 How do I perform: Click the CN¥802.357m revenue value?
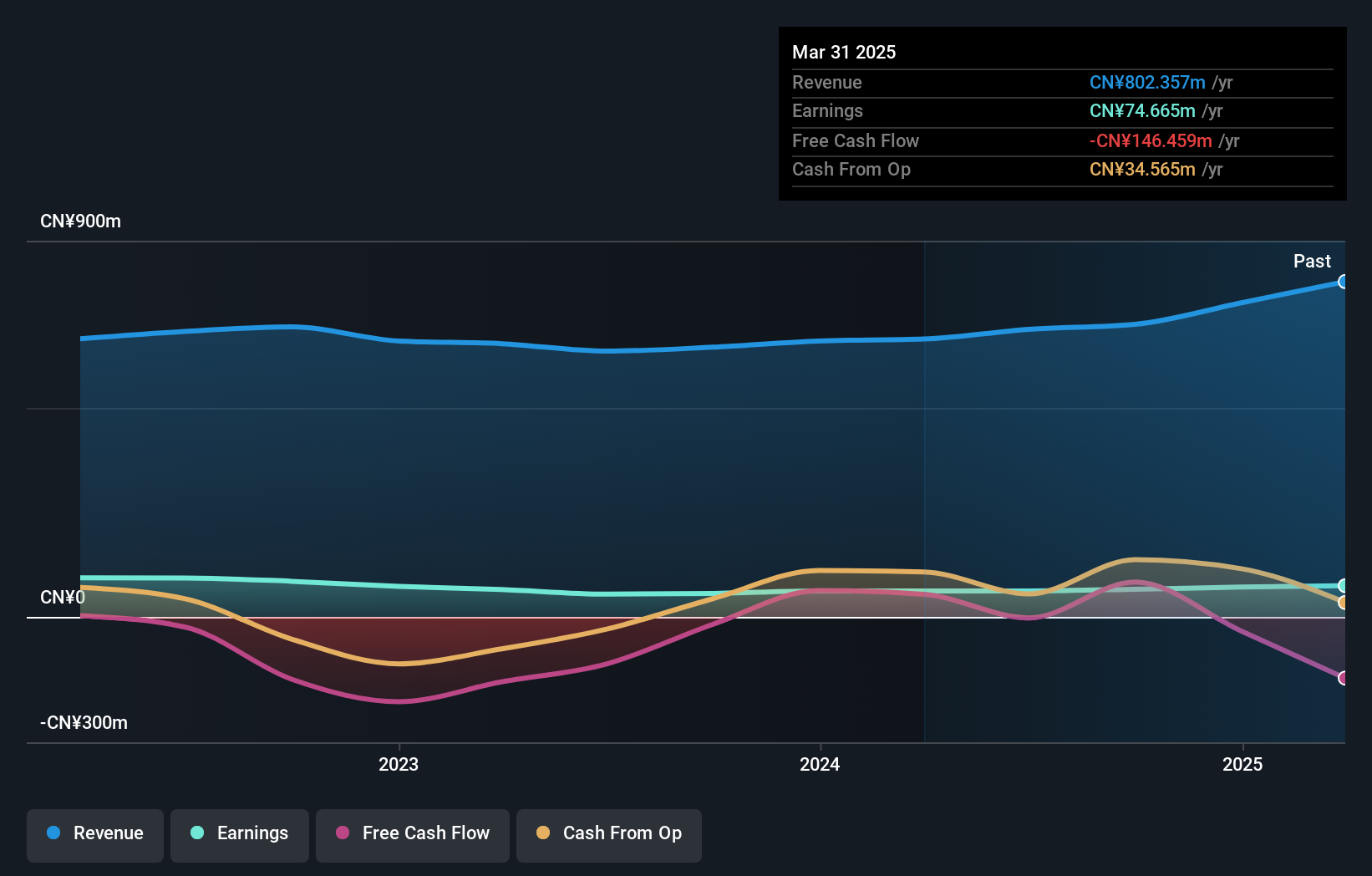point(1147,82)
